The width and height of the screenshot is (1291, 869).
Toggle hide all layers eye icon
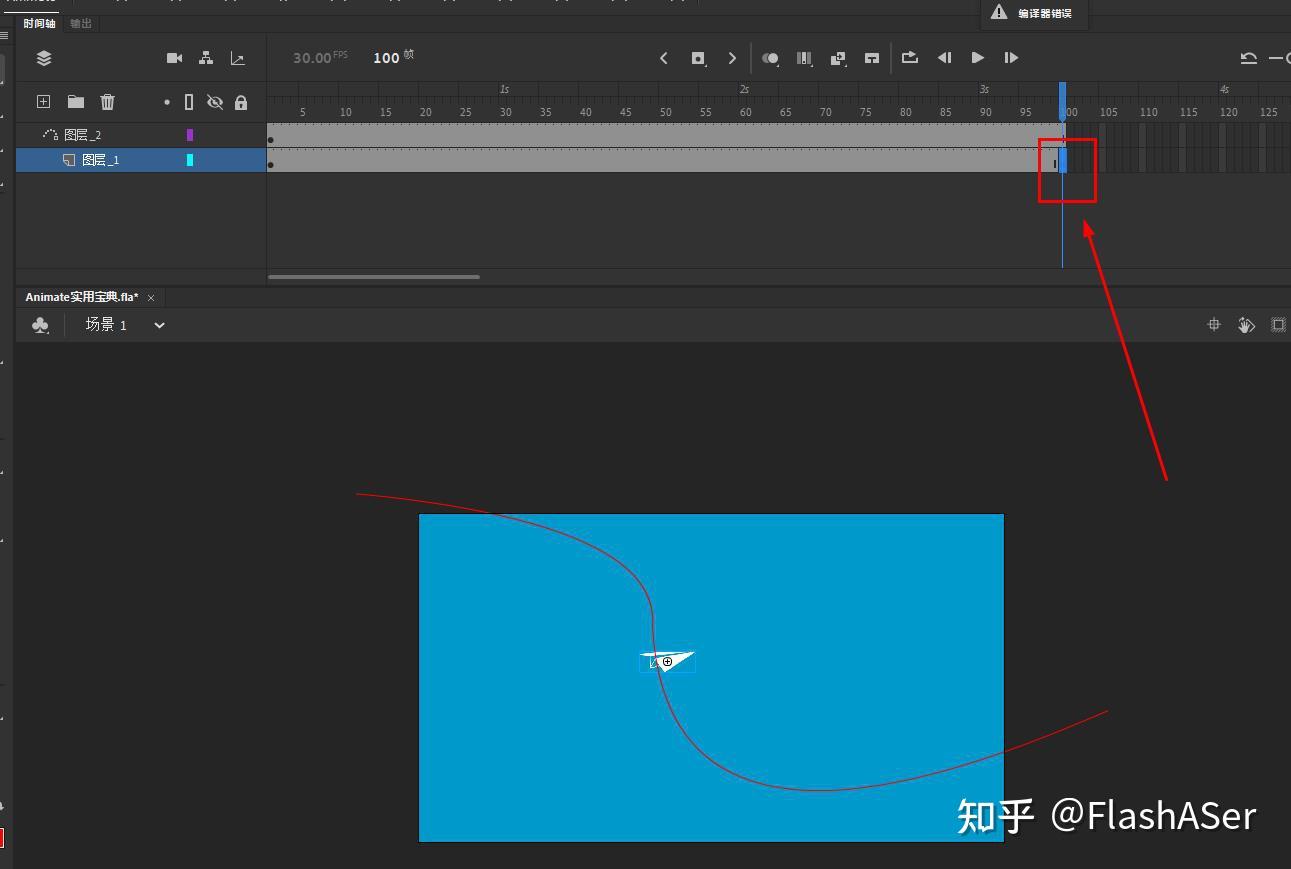click(214, 102)
